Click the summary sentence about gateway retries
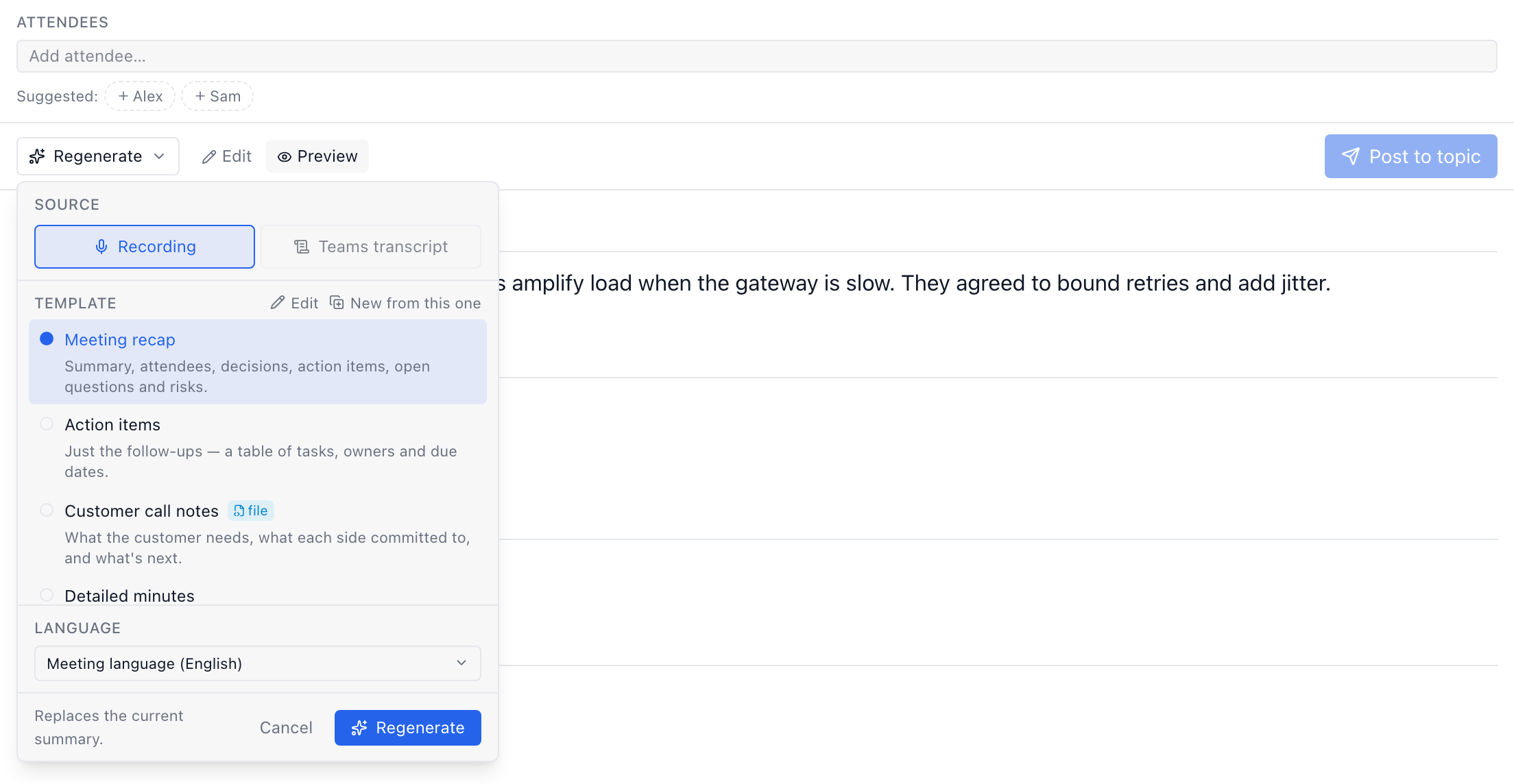This screenshot has height=784, width=1514. (914, 283)
